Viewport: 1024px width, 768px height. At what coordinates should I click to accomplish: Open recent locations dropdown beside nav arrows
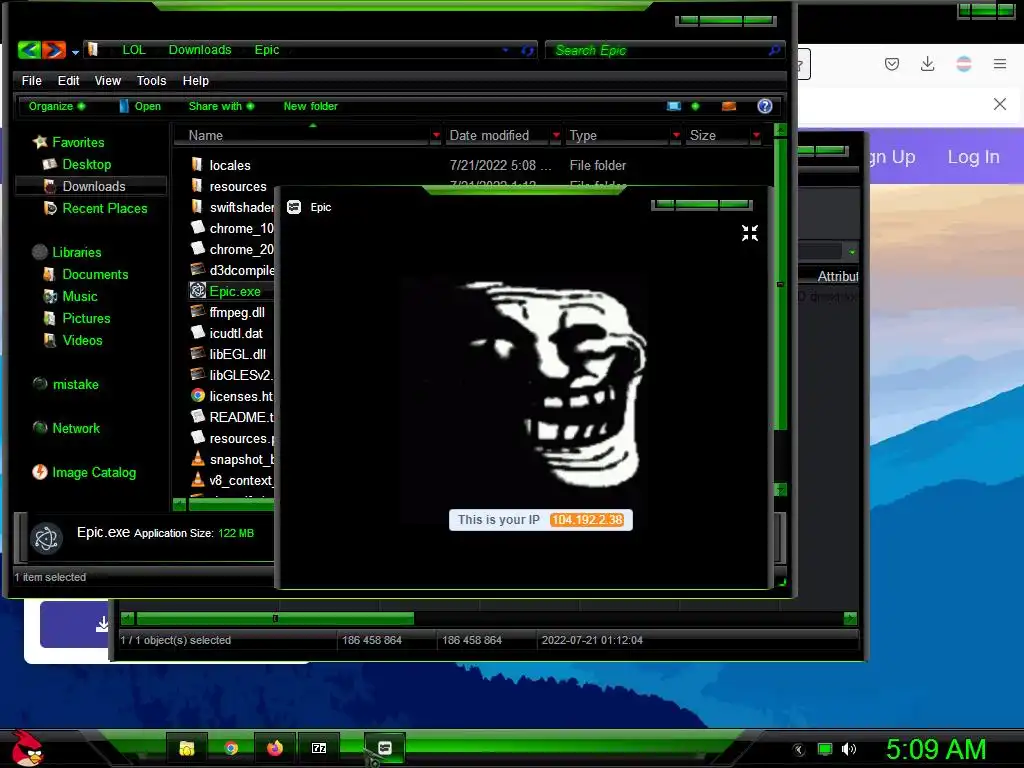pyautogui.click(x=76, y=52)
